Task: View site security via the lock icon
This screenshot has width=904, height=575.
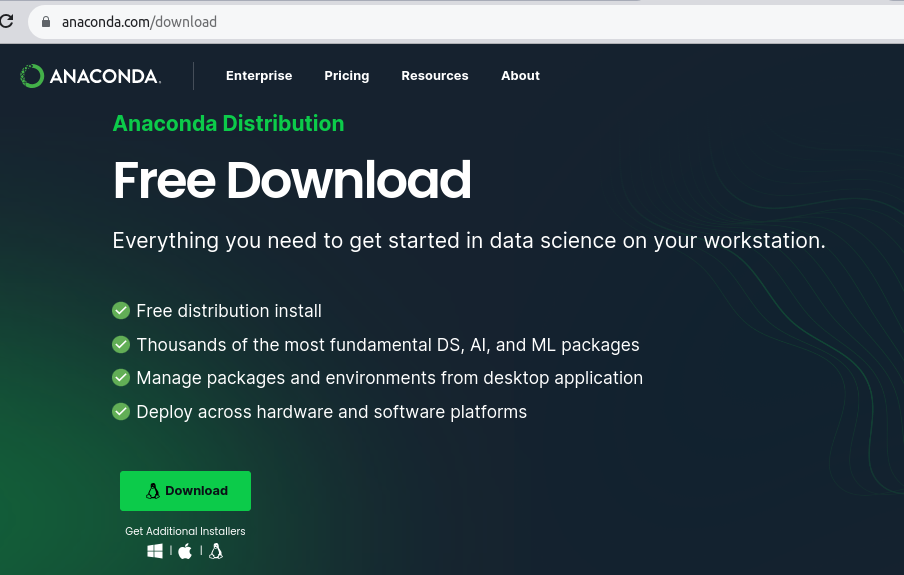Action: (x=46, y=22)
